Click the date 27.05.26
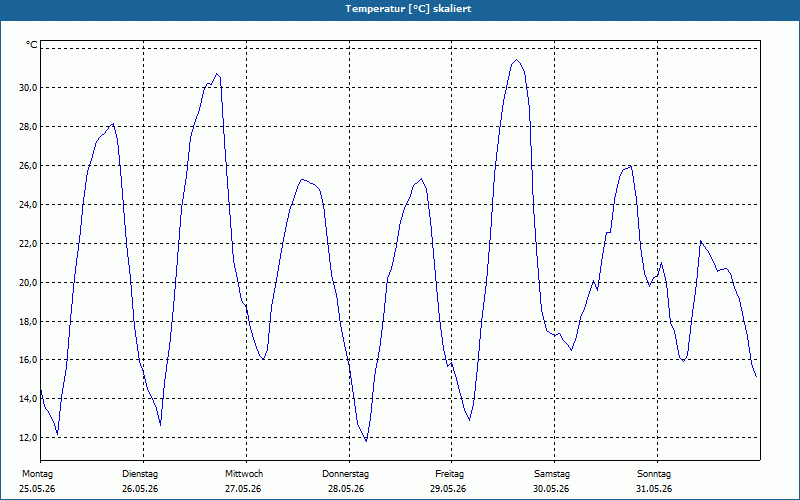800x500 pixels. 243,489
